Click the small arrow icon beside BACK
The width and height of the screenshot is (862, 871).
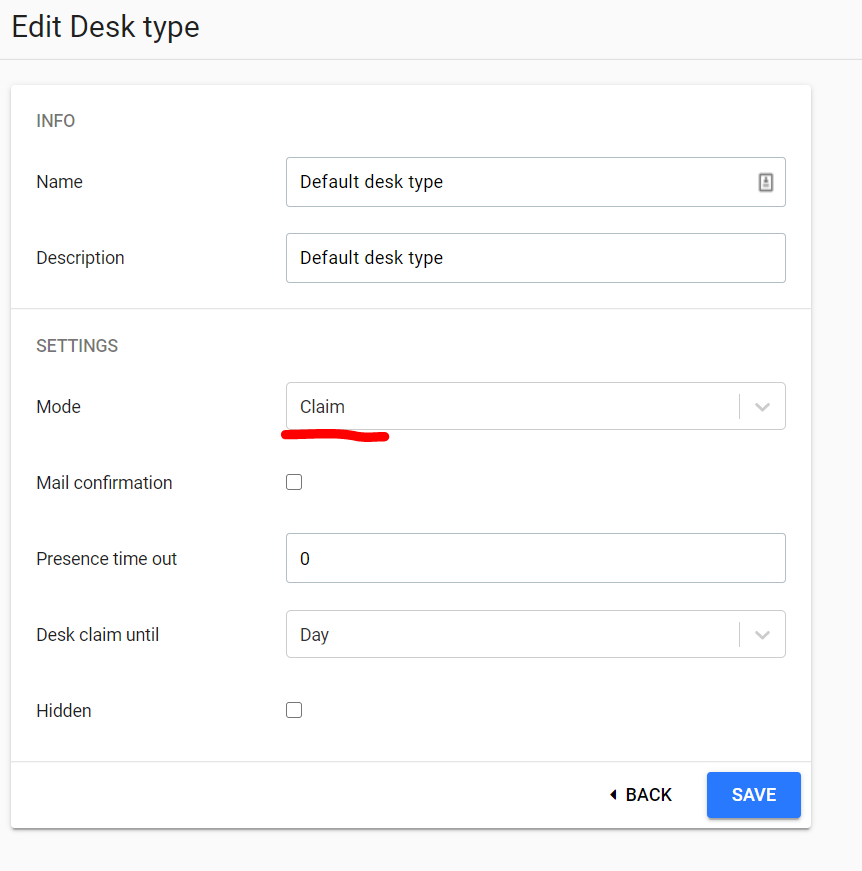[x=613, y=795]
